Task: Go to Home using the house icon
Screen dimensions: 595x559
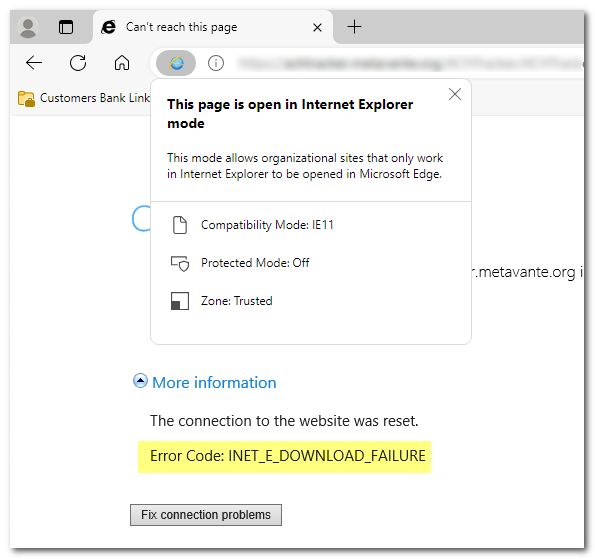Action: tap(122, 63)
